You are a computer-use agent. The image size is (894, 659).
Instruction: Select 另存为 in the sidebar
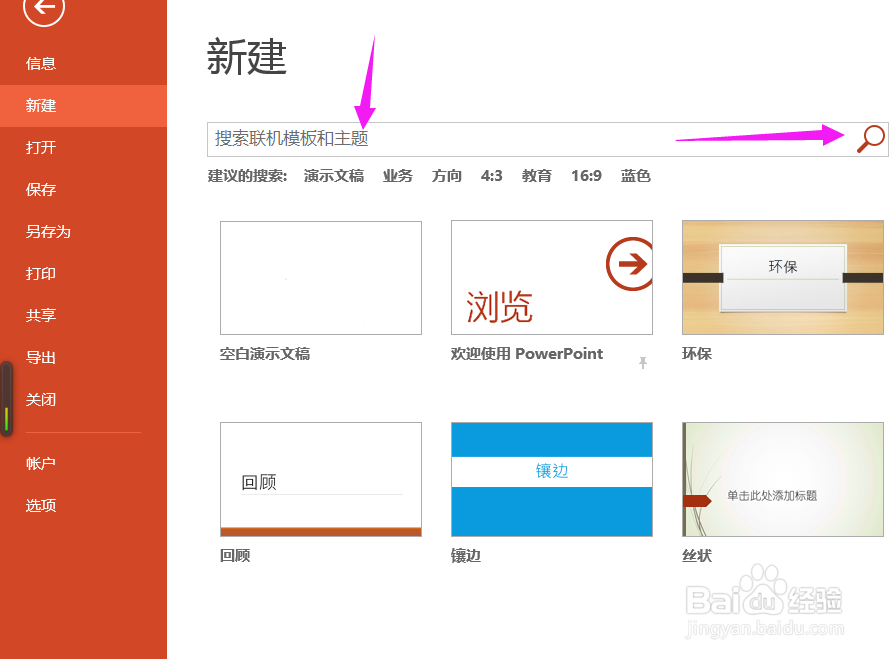[48, 231]
